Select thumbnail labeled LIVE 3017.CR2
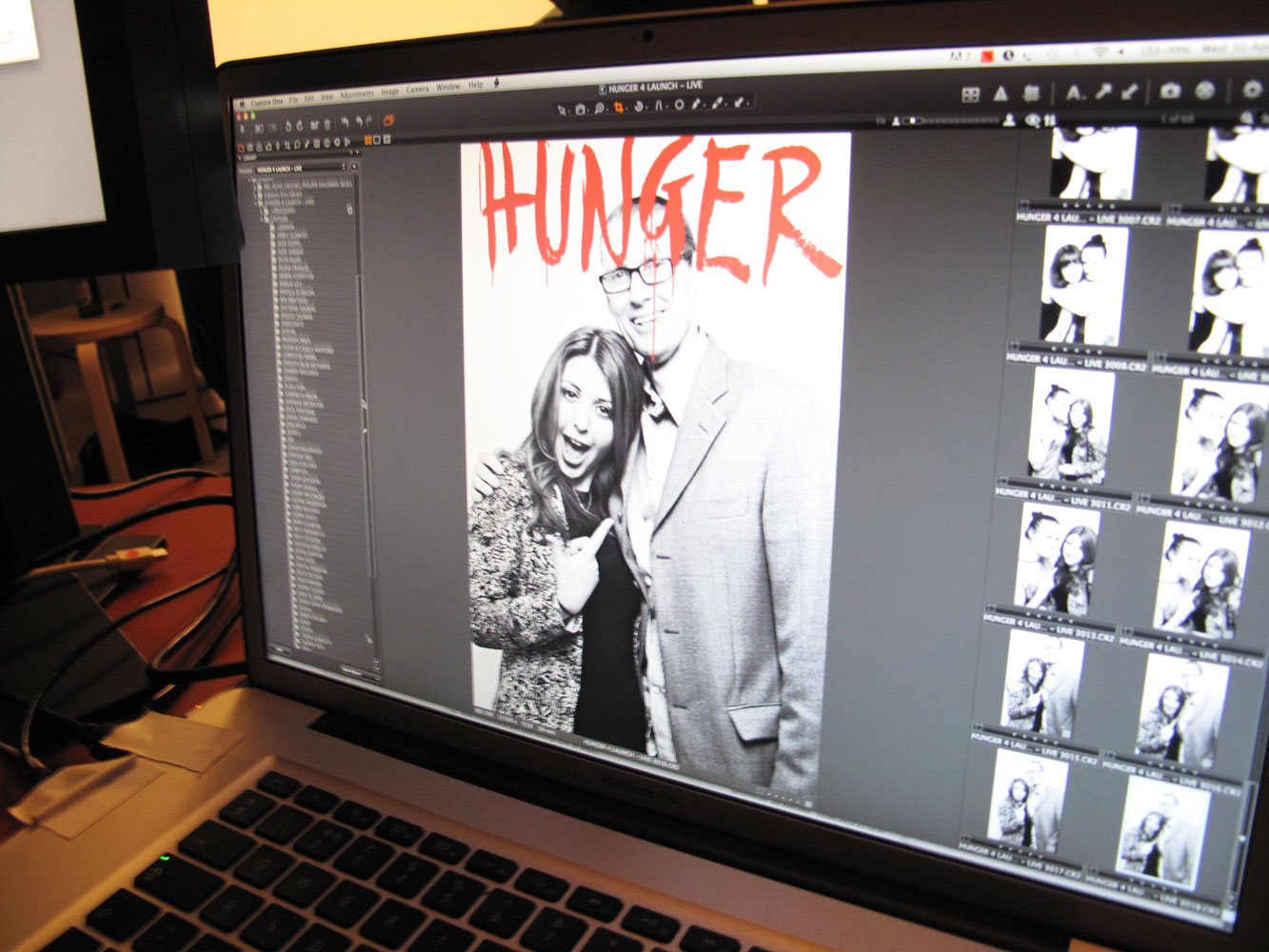Viewport: 1269px width, 952px height. 1028,803
